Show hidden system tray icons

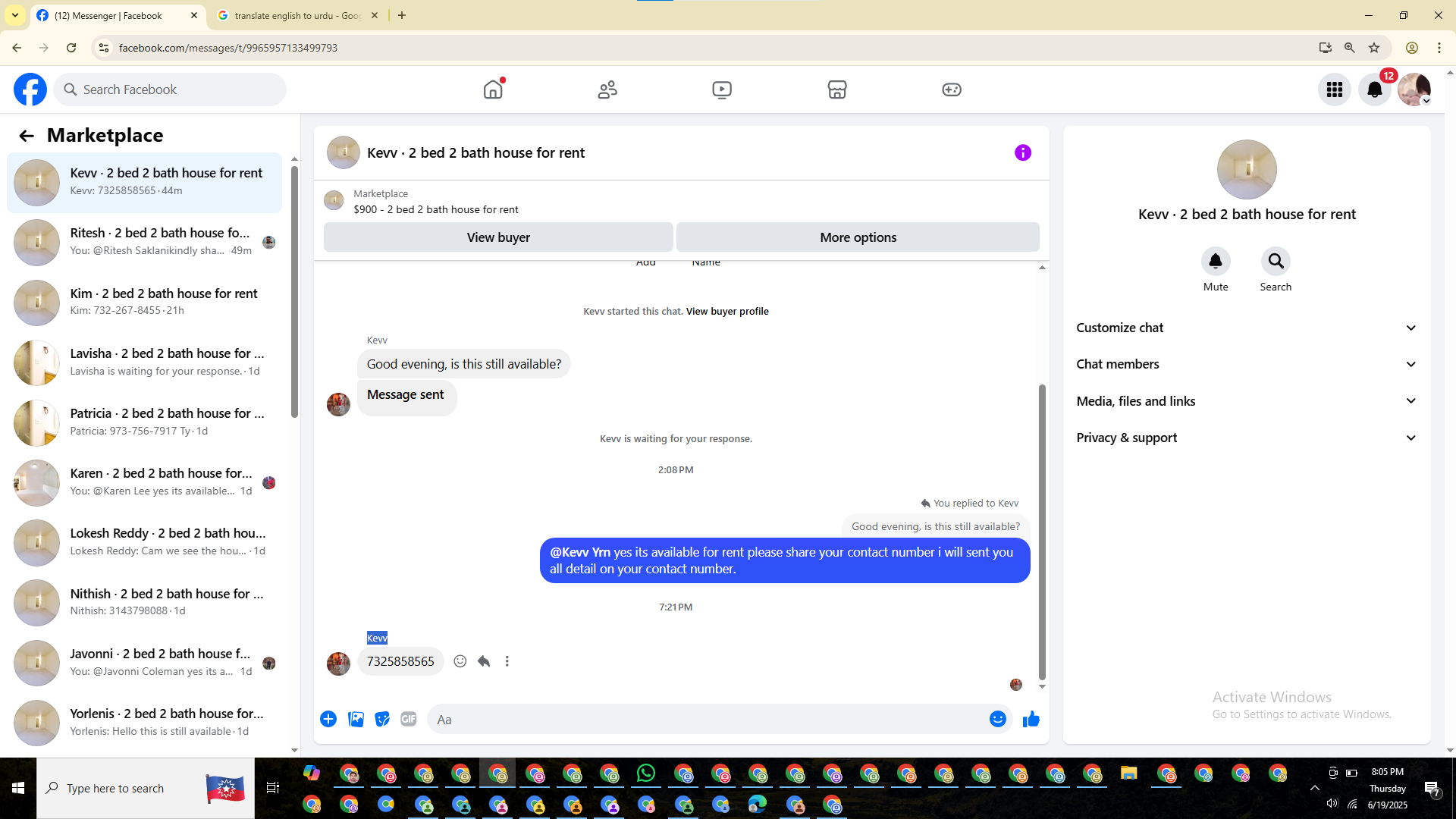(1314, 789)
